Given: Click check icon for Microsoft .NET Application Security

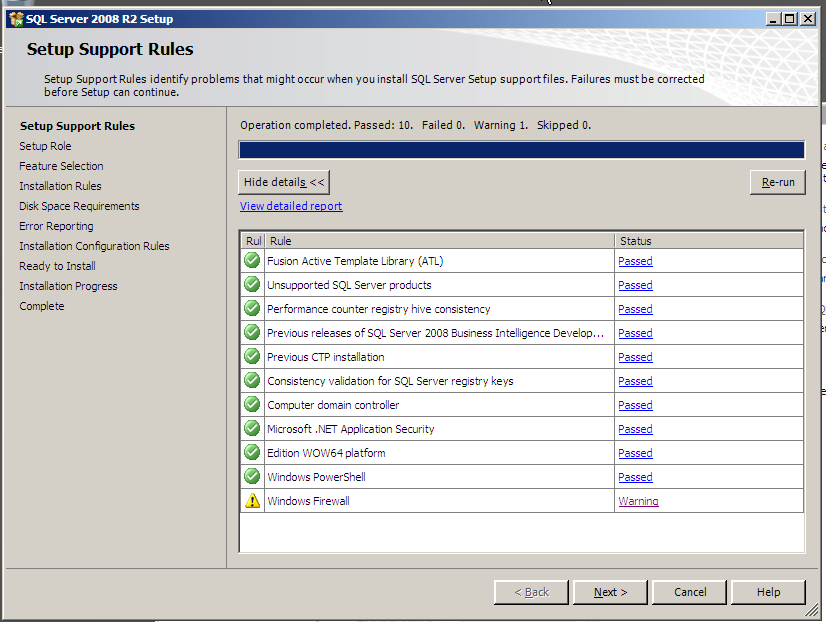Looking at the screenshot, I should [x=252, y=428].
